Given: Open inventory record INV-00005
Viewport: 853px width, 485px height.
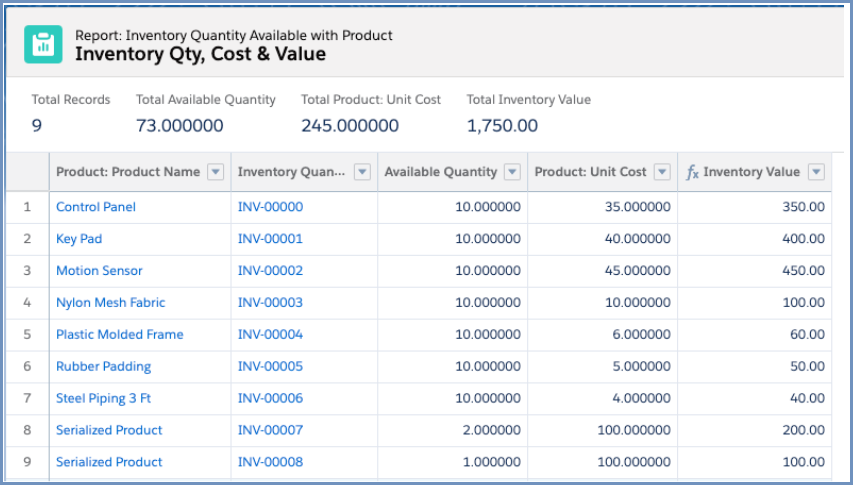Looking at the screenshot, I should click(270, 366).
